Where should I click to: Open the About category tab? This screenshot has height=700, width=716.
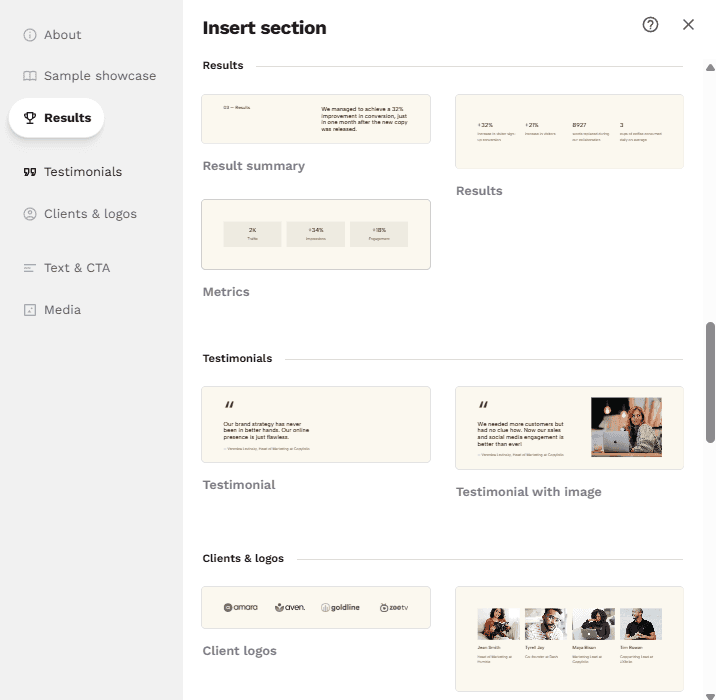click(62, 35)
